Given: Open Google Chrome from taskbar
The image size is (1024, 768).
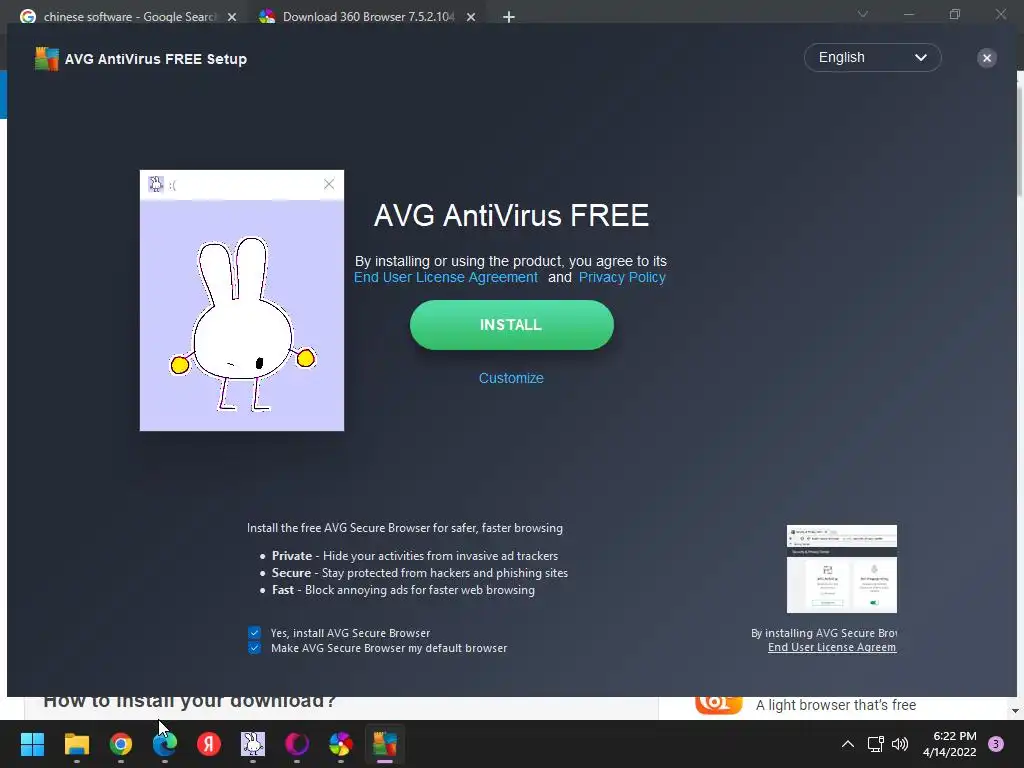Looking at the screenshot, I should (x=121, y=744).
